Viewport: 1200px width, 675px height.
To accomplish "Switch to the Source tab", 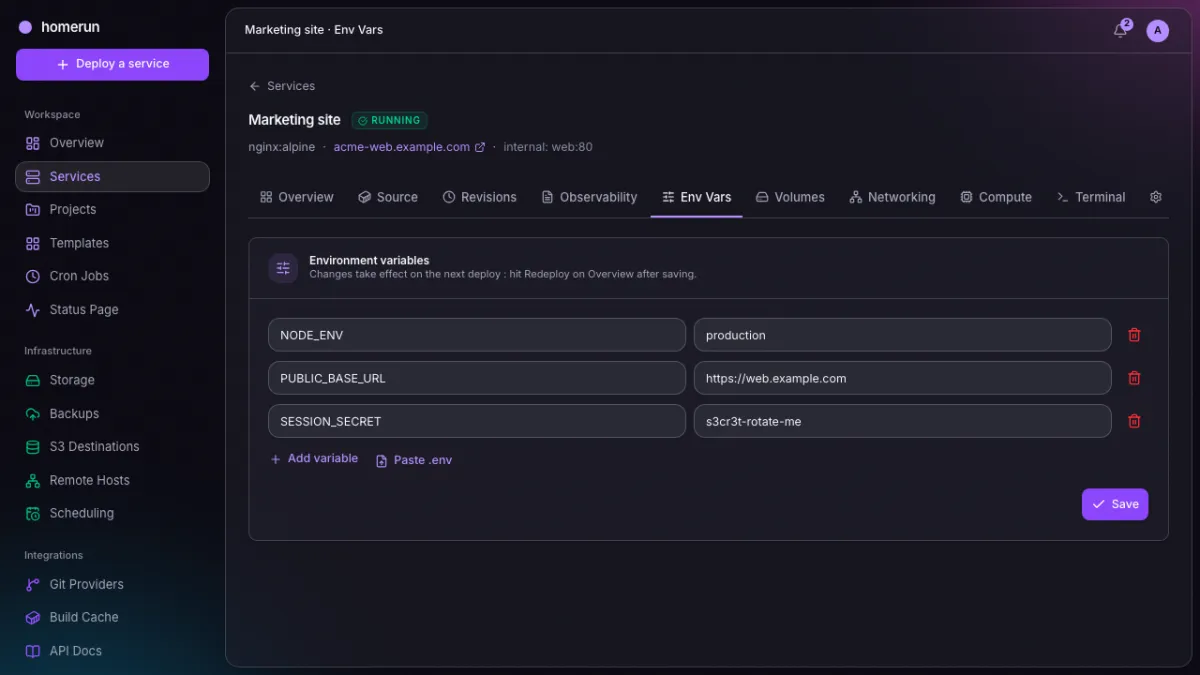I will 388,197.
